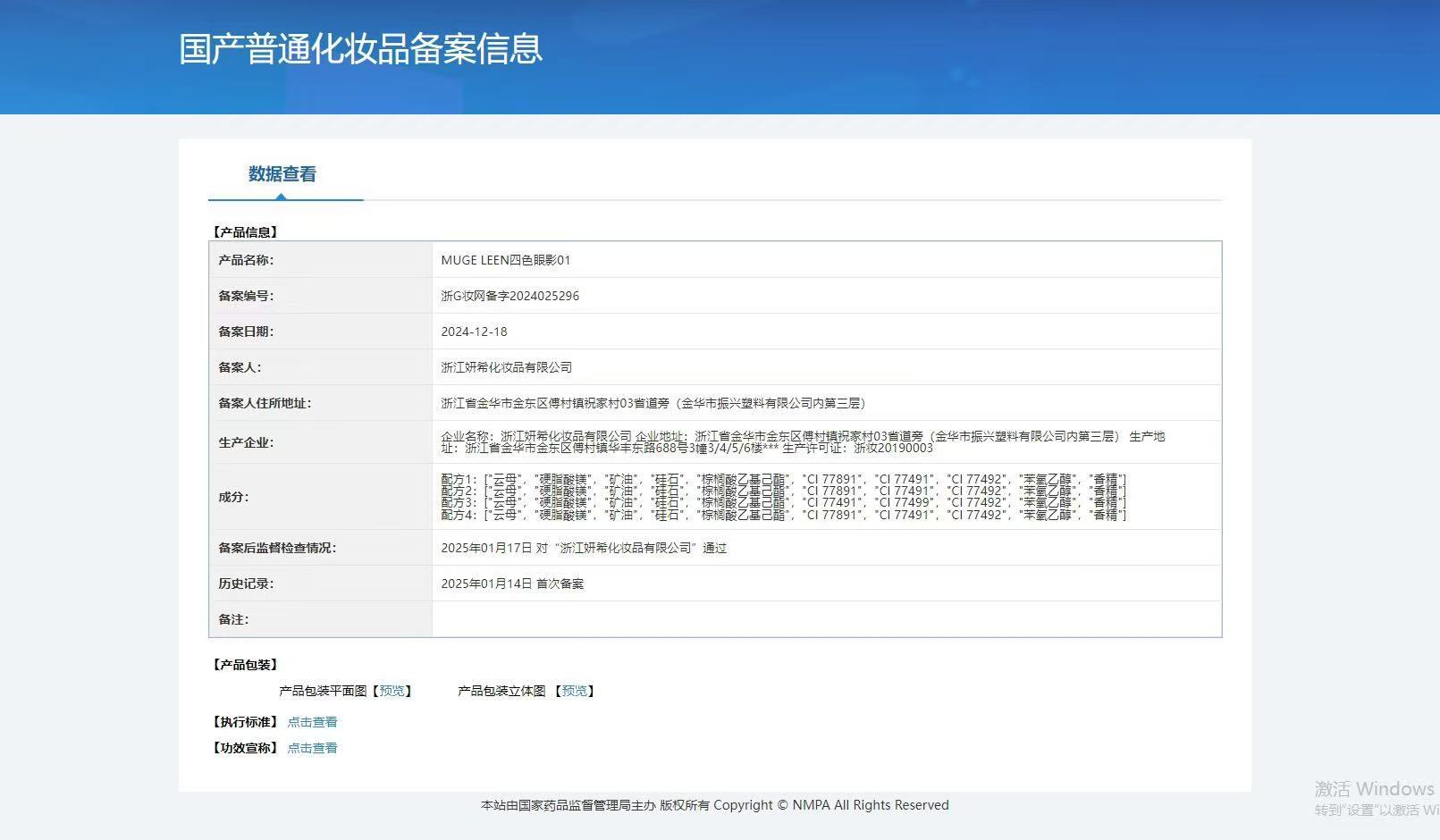Screen dimensions: 1440x840
Task: Click the 备案日期 row label
Action: 246,332
